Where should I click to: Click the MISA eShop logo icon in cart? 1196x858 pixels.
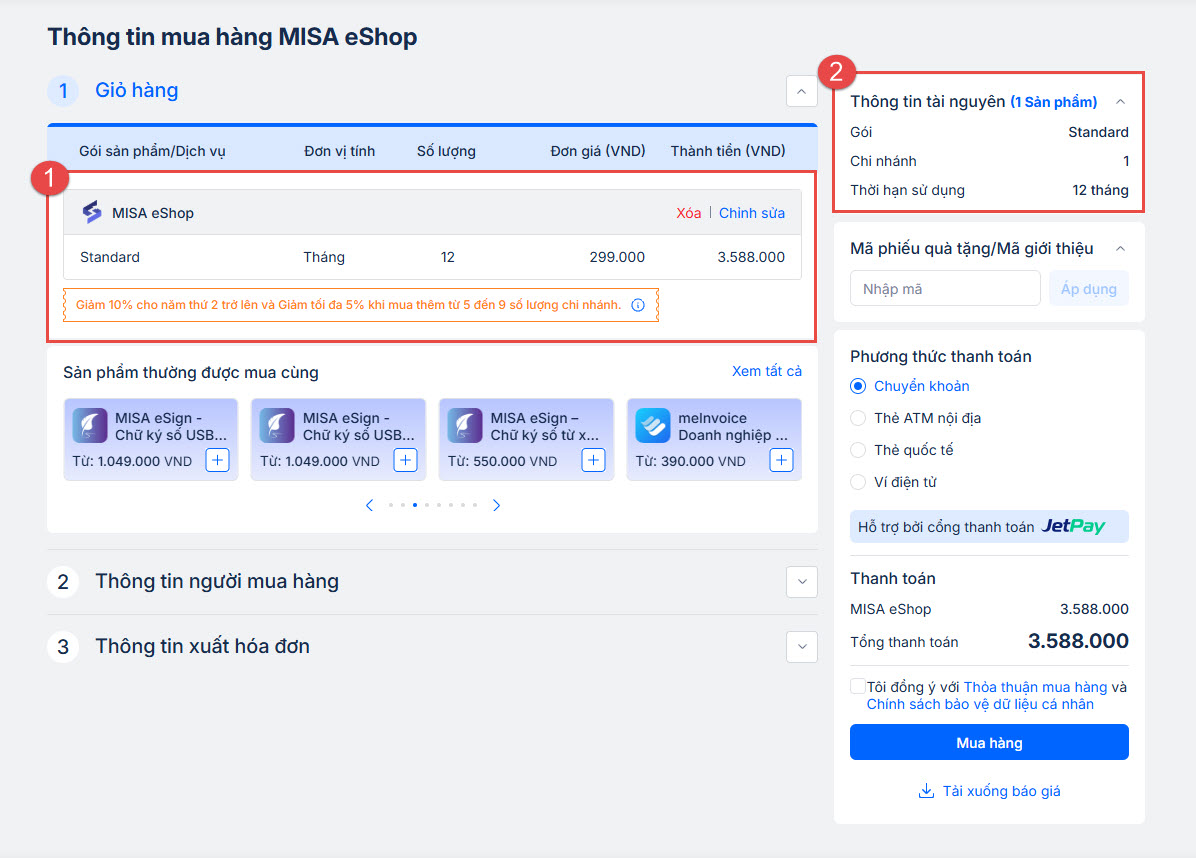pyautogui.click(x=92, y=212)
